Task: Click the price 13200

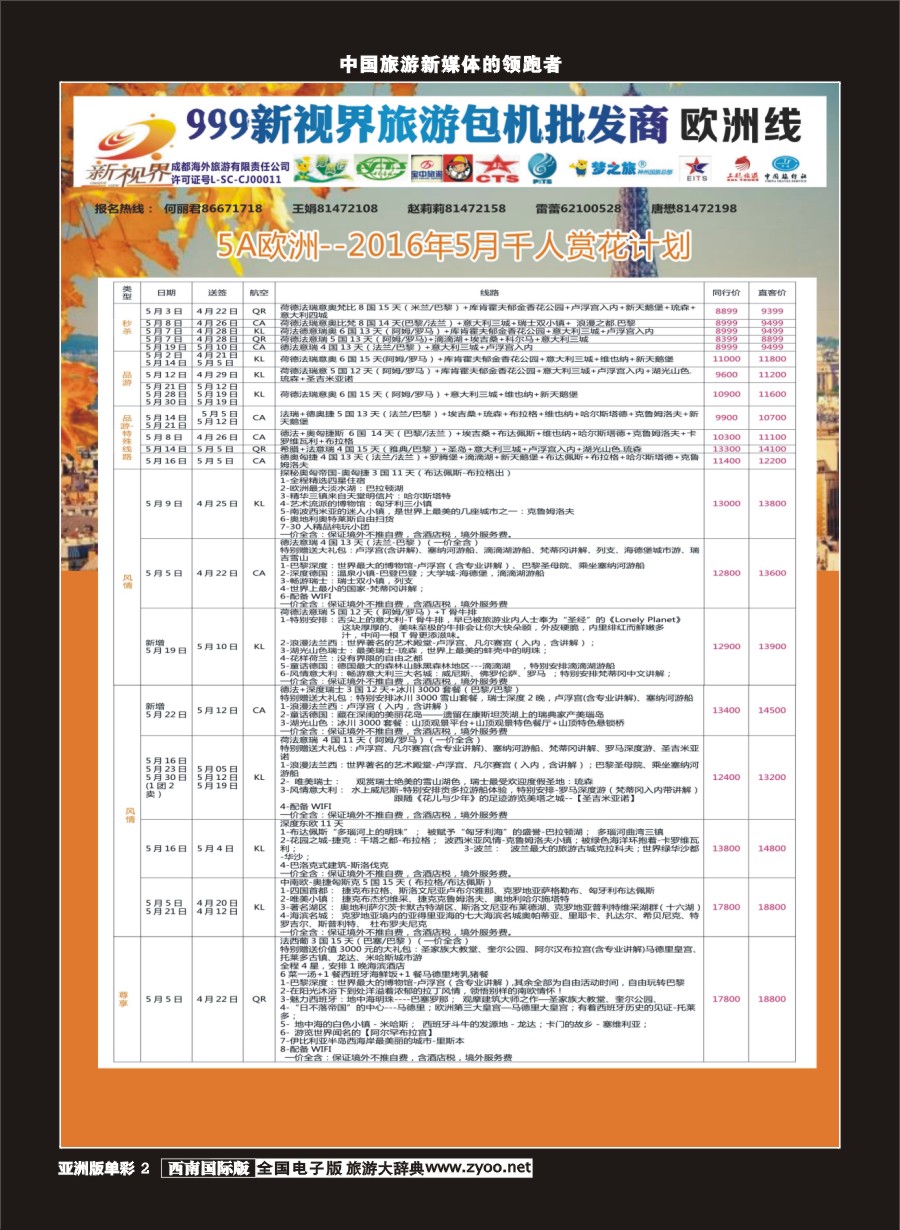Action: pos(772,777)
